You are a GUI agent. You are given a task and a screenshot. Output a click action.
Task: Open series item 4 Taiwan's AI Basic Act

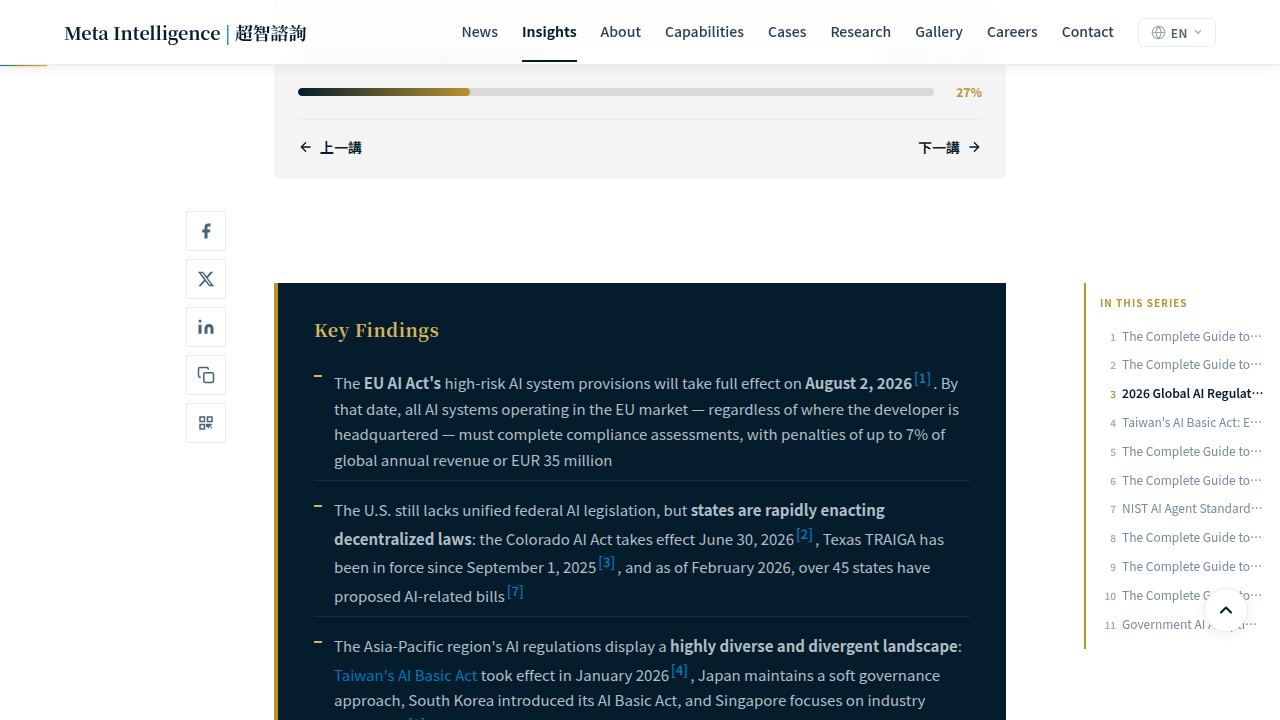(x=1184, y=423)
